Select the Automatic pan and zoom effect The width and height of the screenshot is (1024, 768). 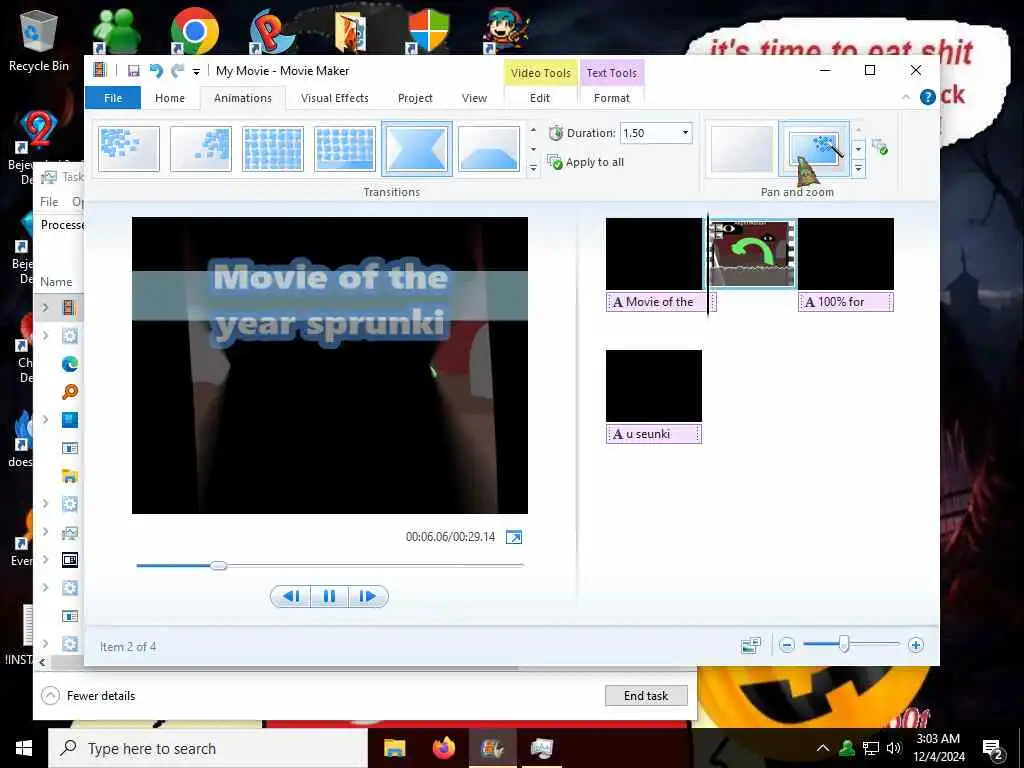(814, 149)
